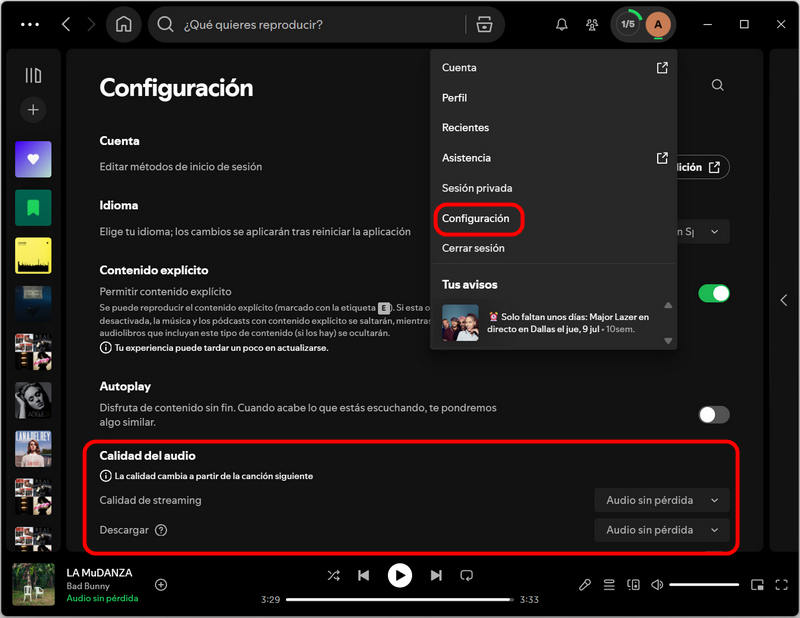Create a new playlist with plus button
The width and height of the screenshot is (800, 618).
(33, 110)
